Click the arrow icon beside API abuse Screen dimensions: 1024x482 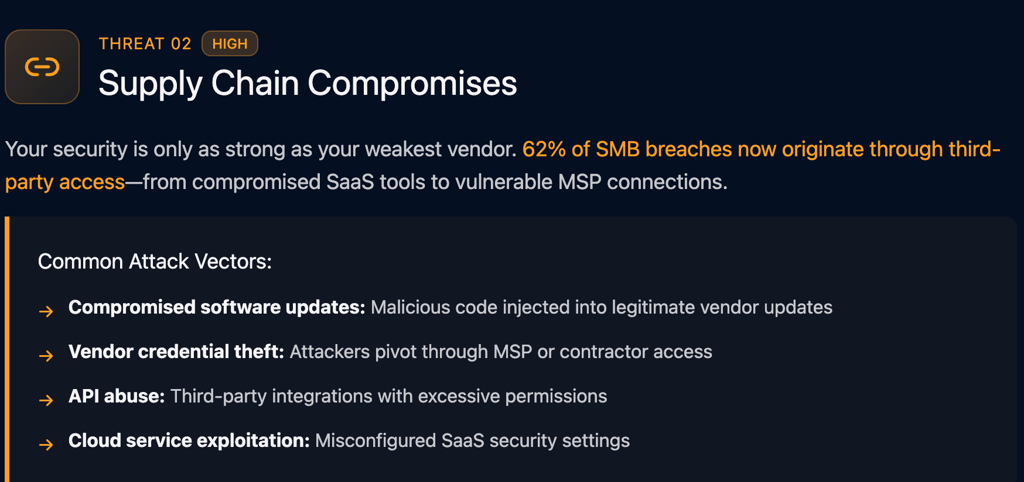point(46,400)
